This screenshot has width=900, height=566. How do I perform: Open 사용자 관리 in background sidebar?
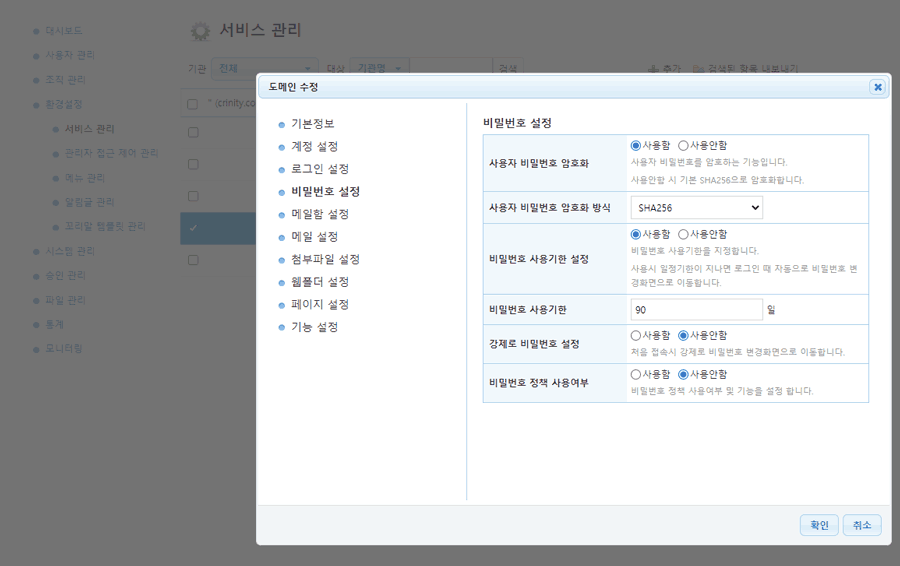point(70,55)
